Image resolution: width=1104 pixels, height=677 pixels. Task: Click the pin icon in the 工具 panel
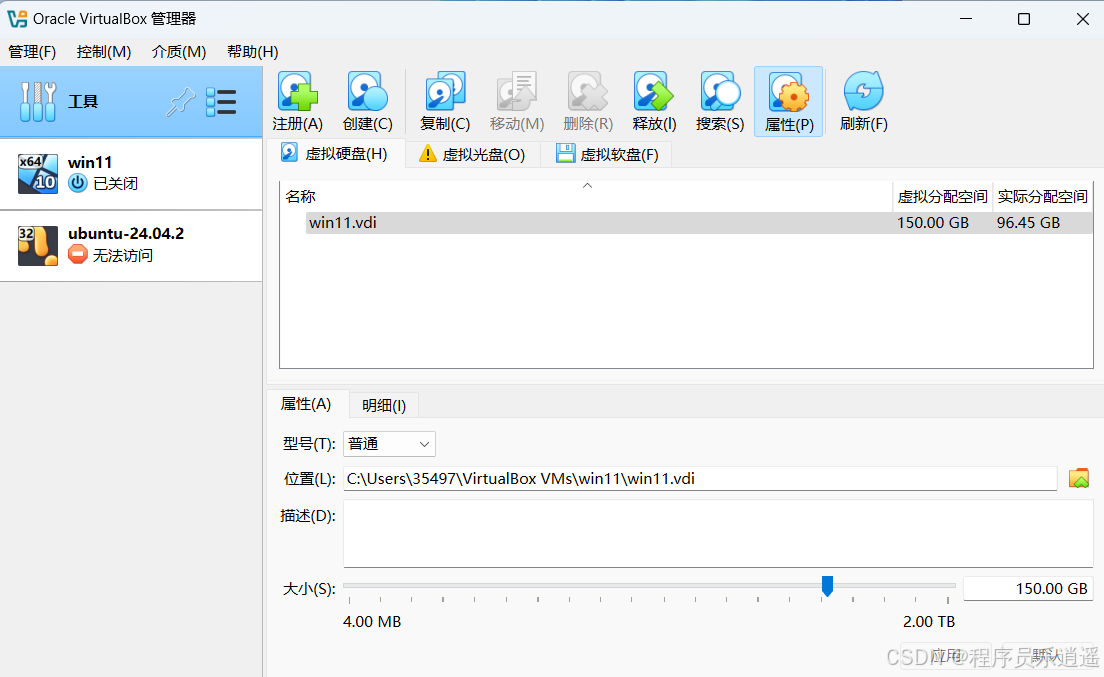coord(180,102)
